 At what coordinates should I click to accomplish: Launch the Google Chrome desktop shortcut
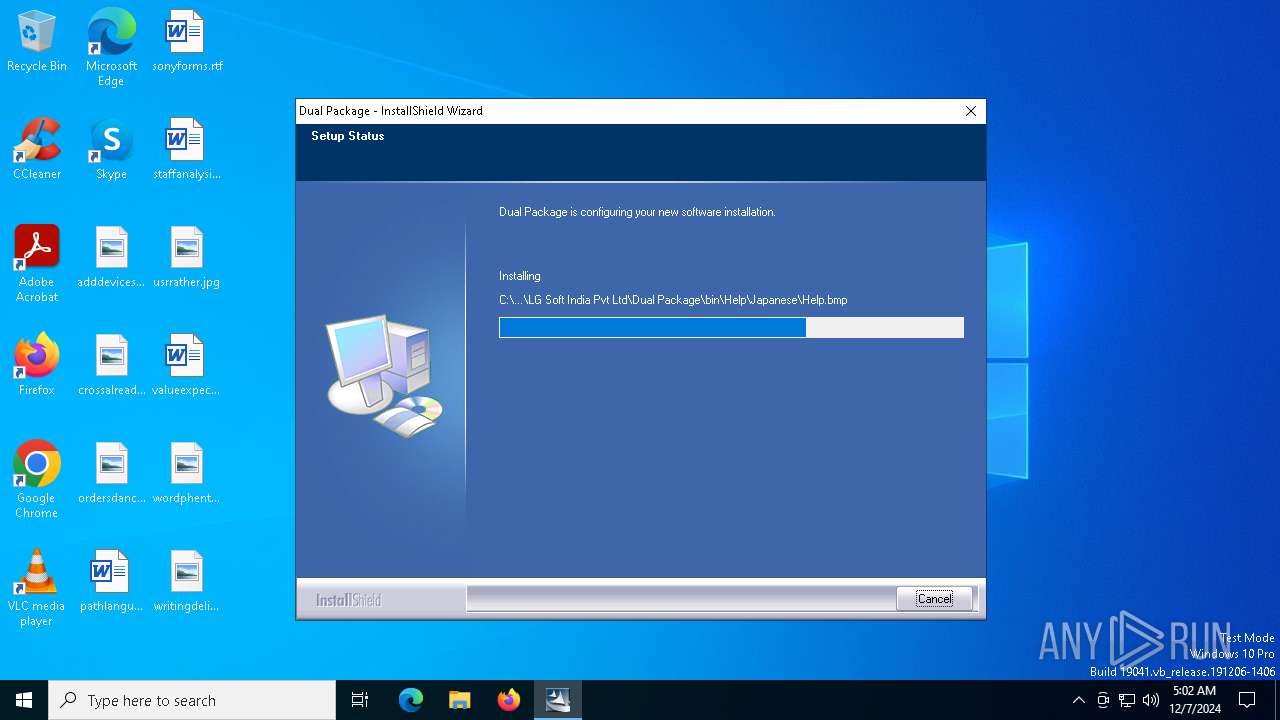[x=37, y=480]
